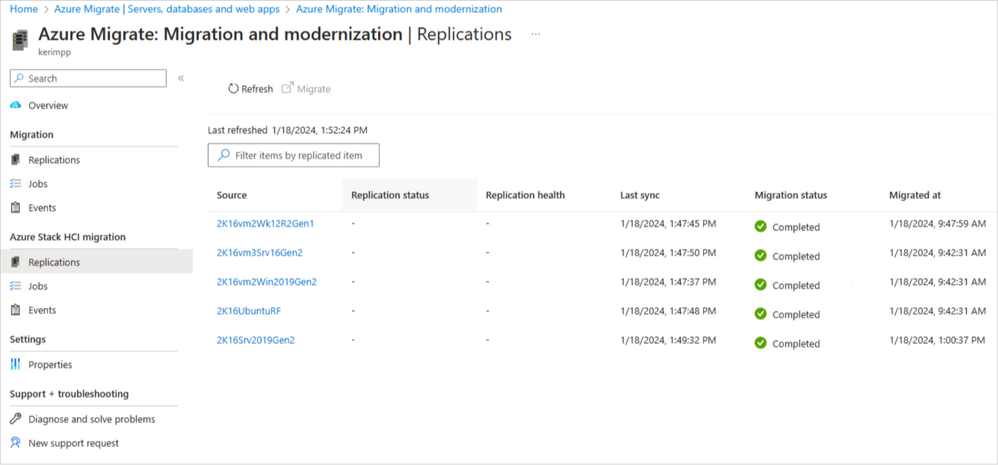Go to Home breadcrumb link
998x465 pixels.
tap(24, 9)
